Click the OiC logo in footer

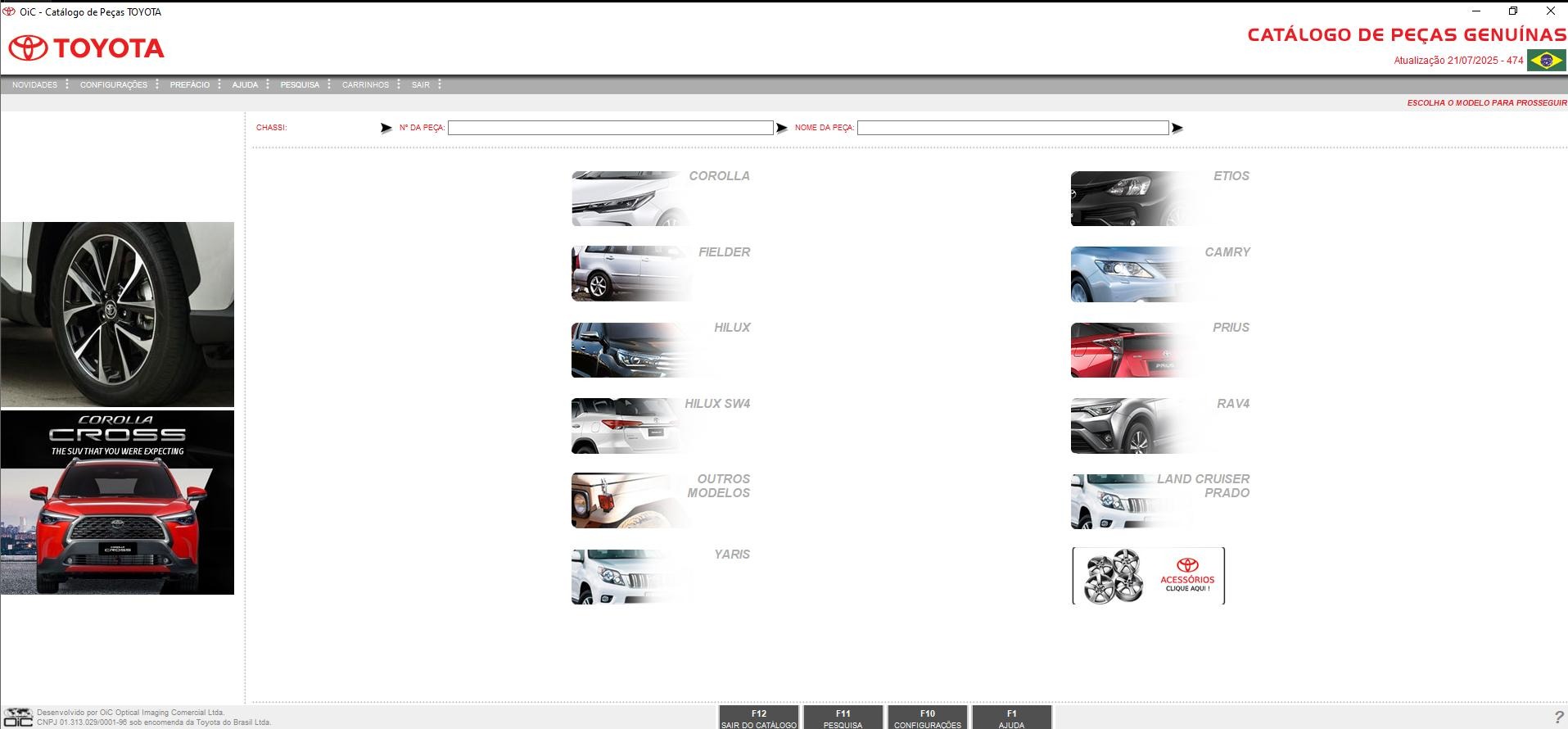[18, 717]
